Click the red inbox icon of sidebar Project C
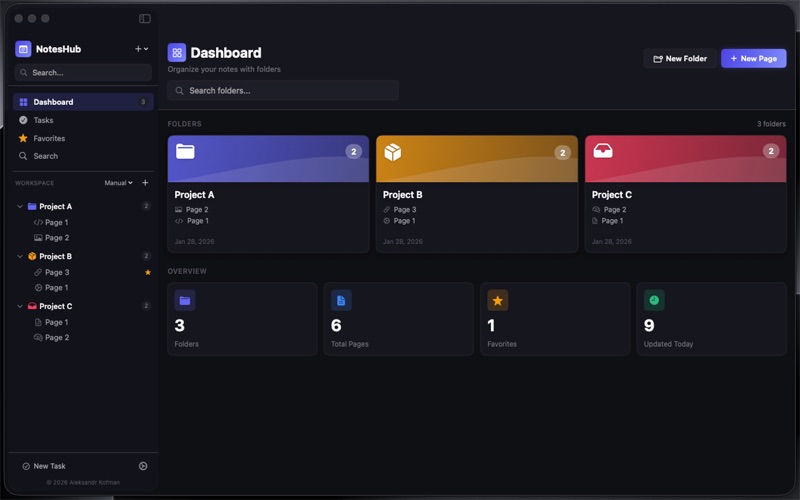 [32, 307]
